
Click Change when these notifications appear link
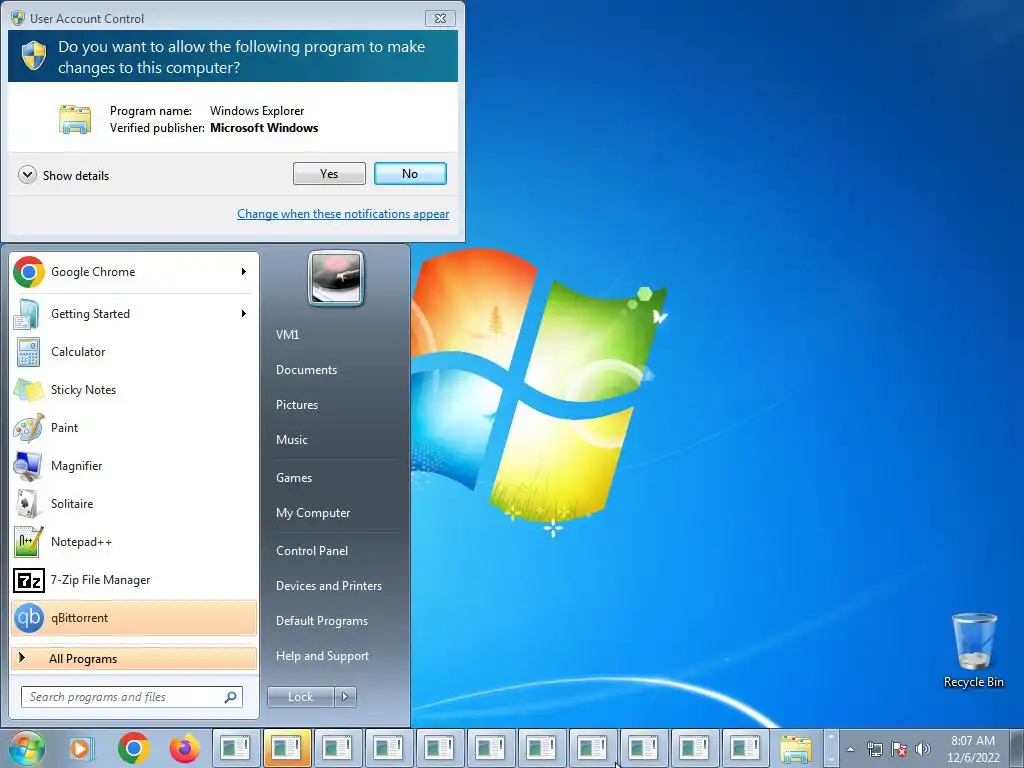343,214
